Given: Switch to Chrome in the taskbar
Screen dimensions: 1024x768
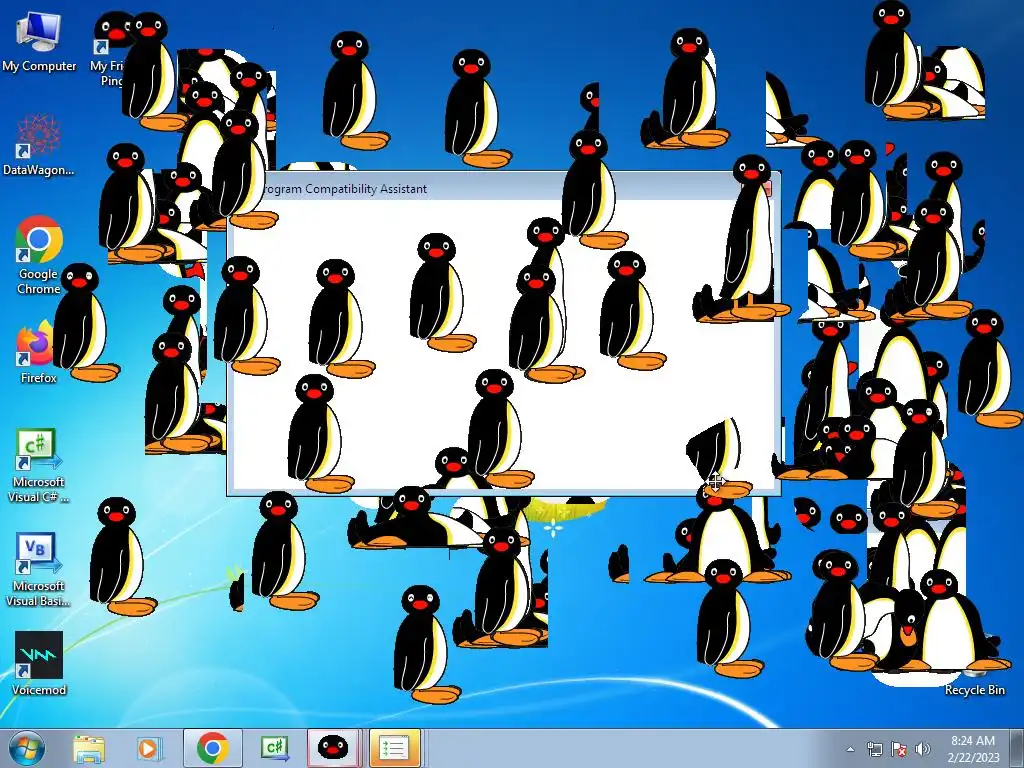Looking at the screenshot, I should click(x=212, y=748).
